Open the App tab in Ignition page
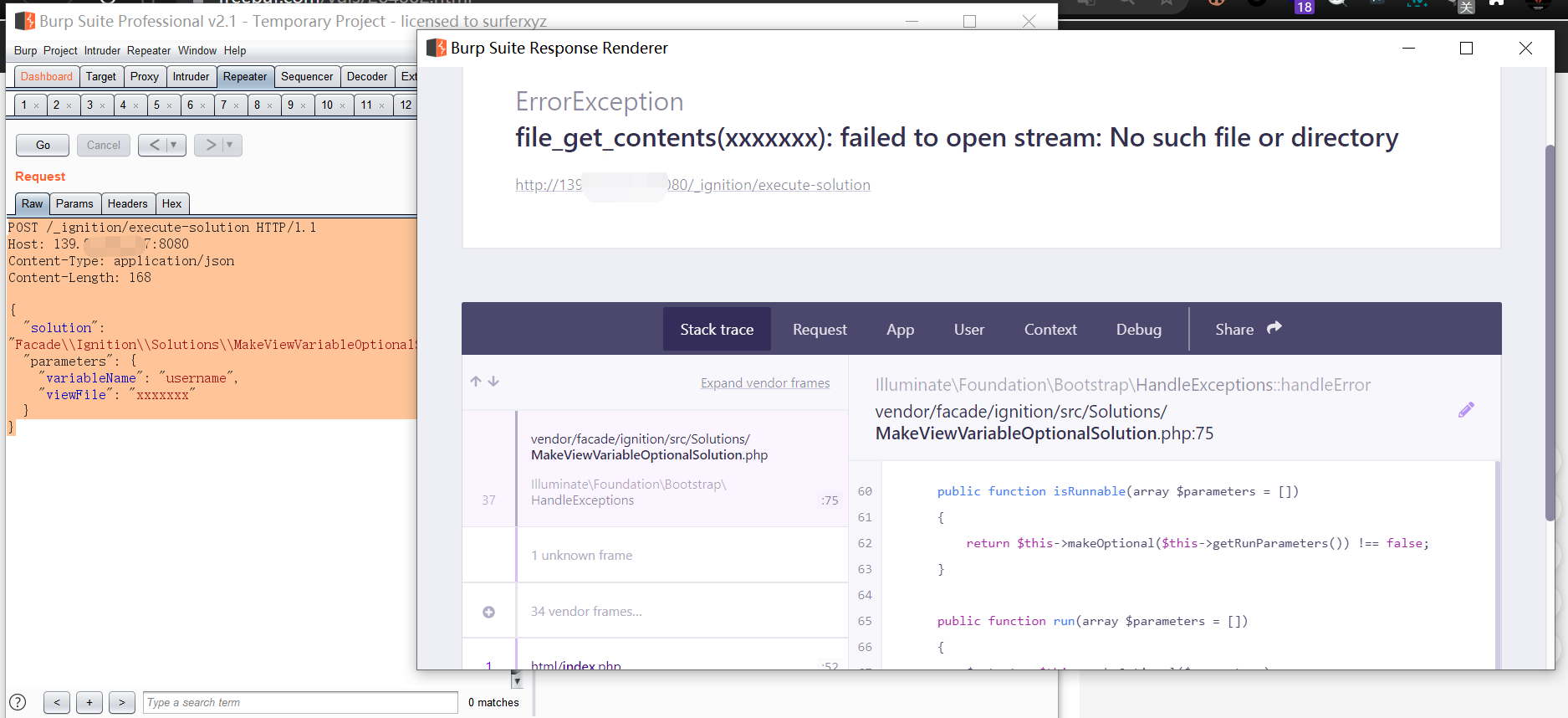The image size is (1568, 718). pyautogui.click(x=901, y=329)
